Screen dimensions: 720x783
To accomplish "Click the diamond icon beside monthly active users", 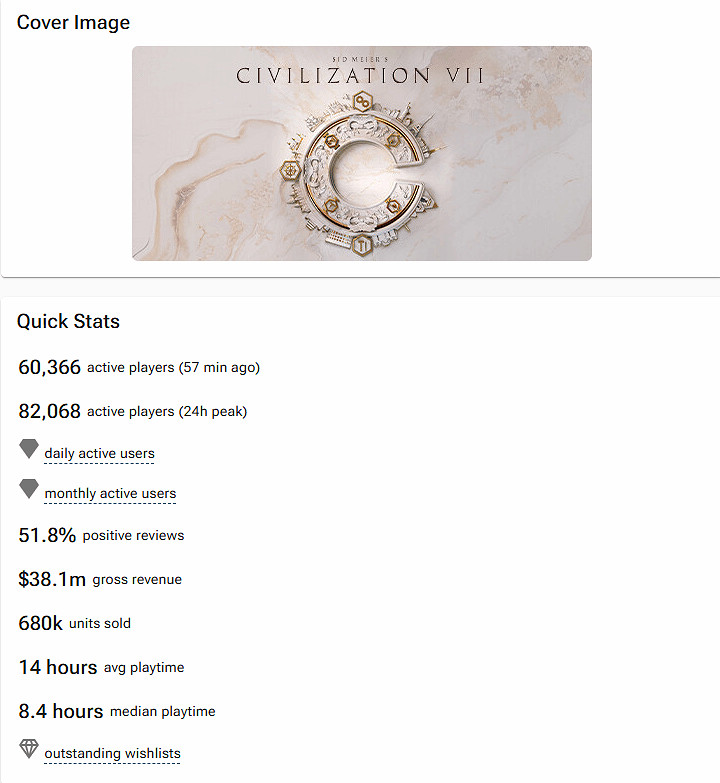I will (x=29, y=490).
